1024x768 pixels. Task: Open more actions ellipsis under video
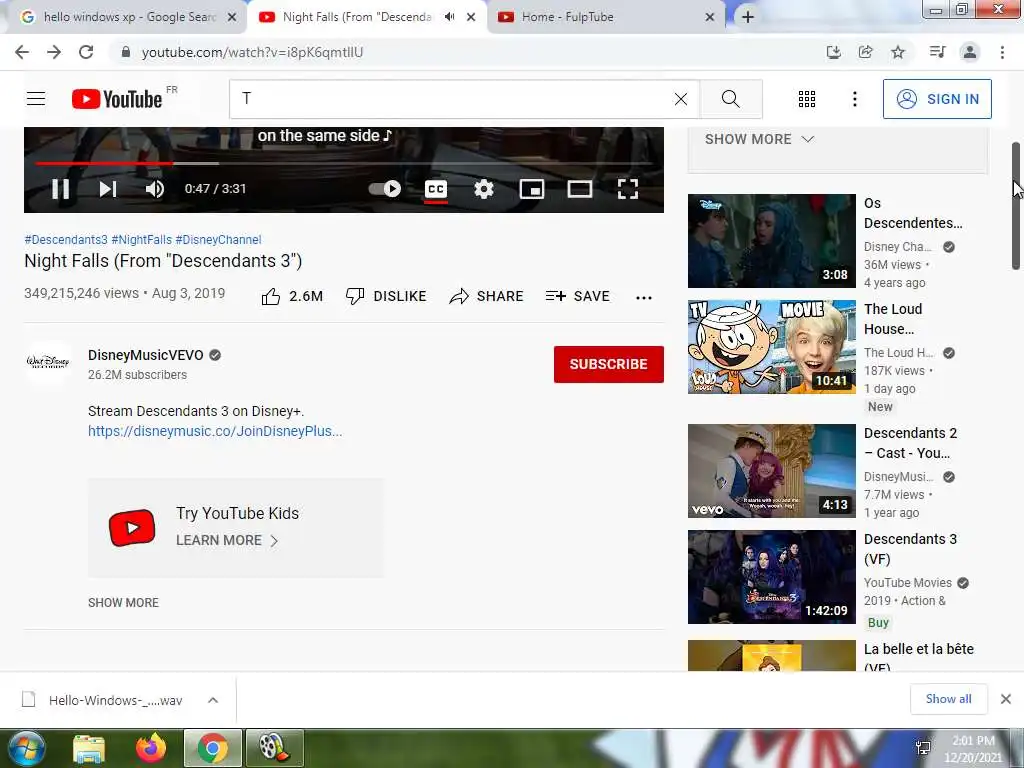coord(643,298)
